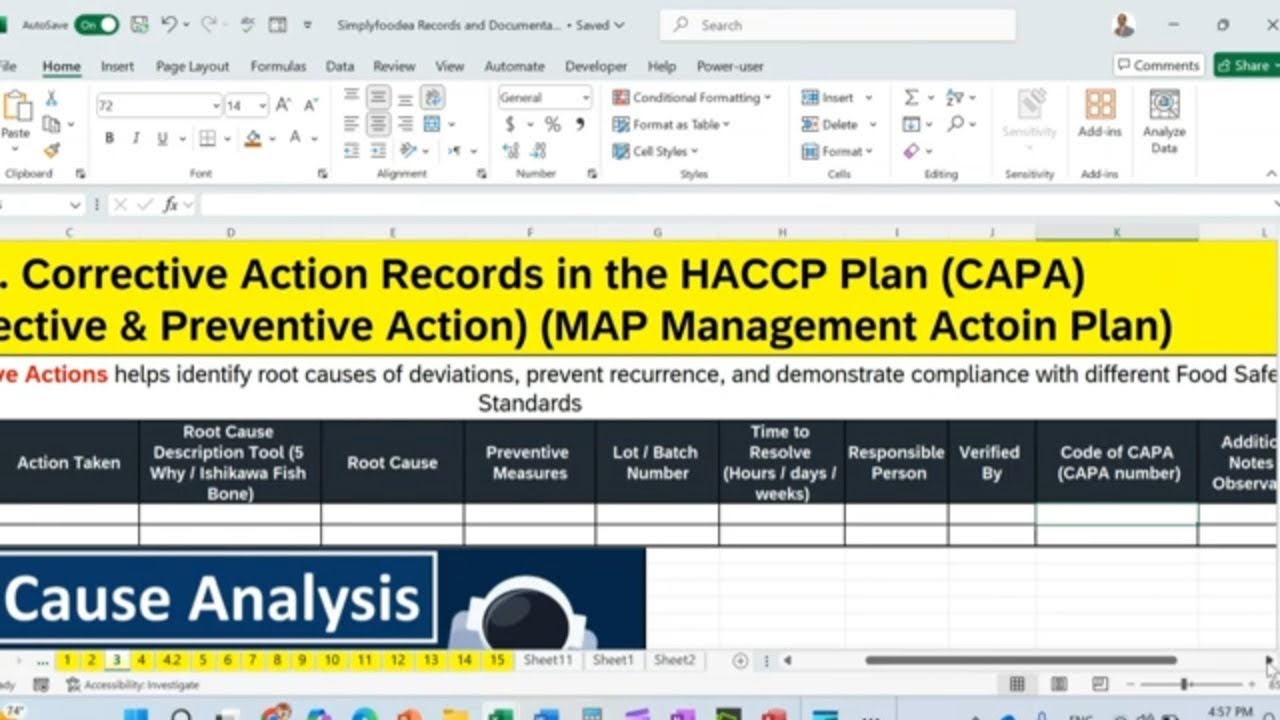Open the Insert ribbon tab

click(117, 66)
